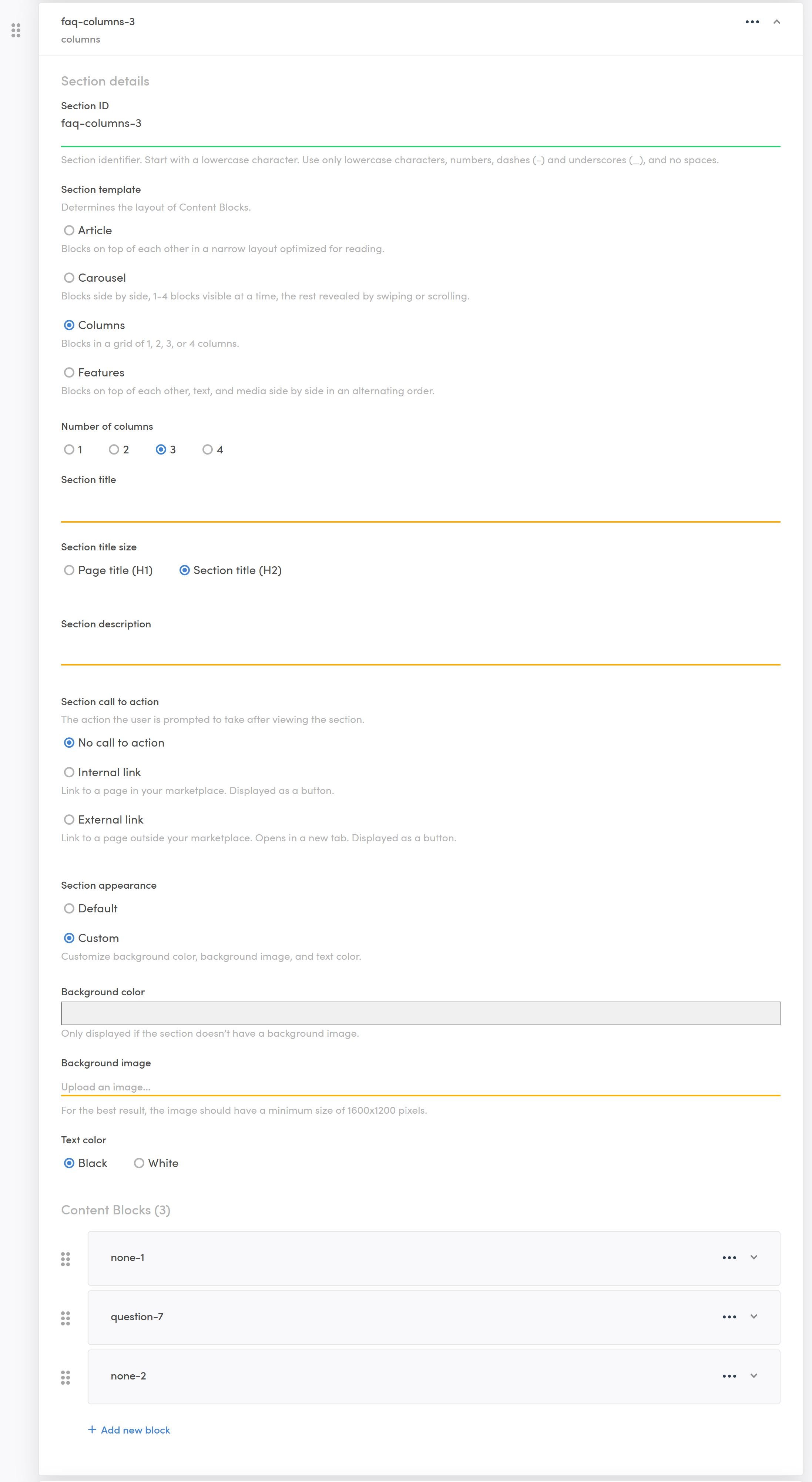Viewport: 812px width, 1482px height.
Task: Open the three-dot menu for faq-columns-3 section
Action: 752,22
